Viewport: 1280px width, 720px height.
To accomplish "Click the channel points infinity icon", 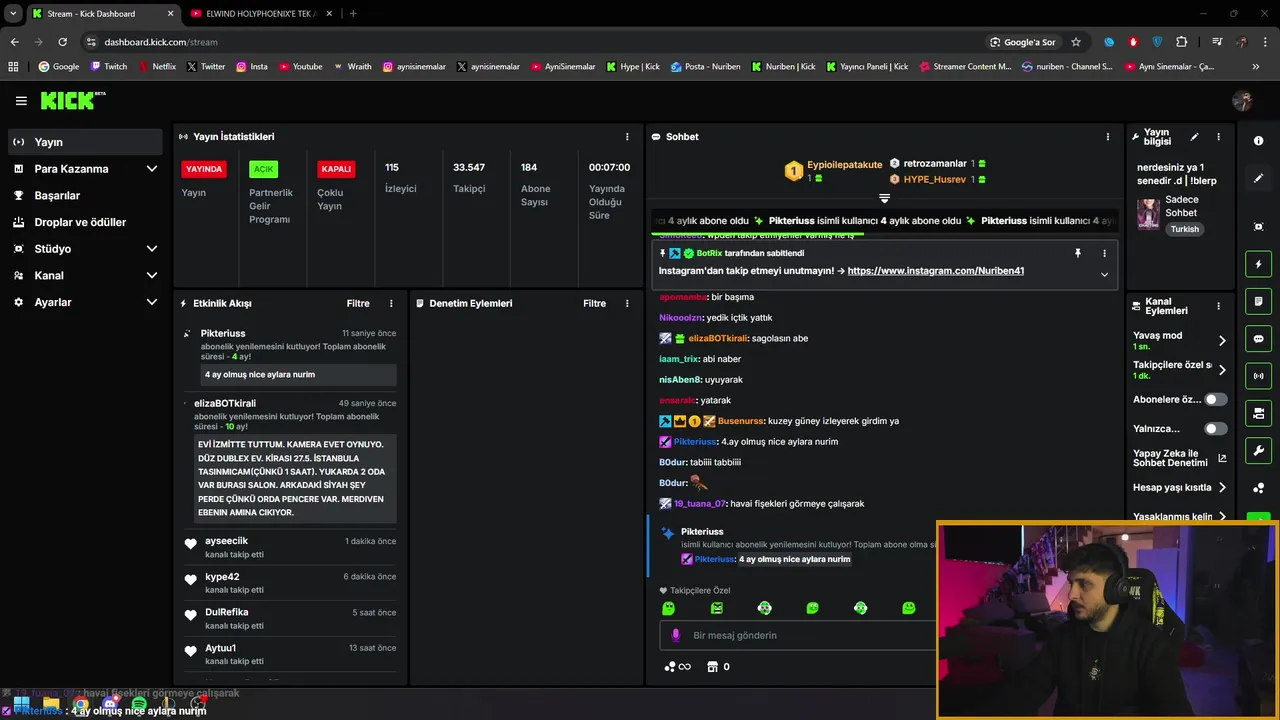I will point(677,667).
